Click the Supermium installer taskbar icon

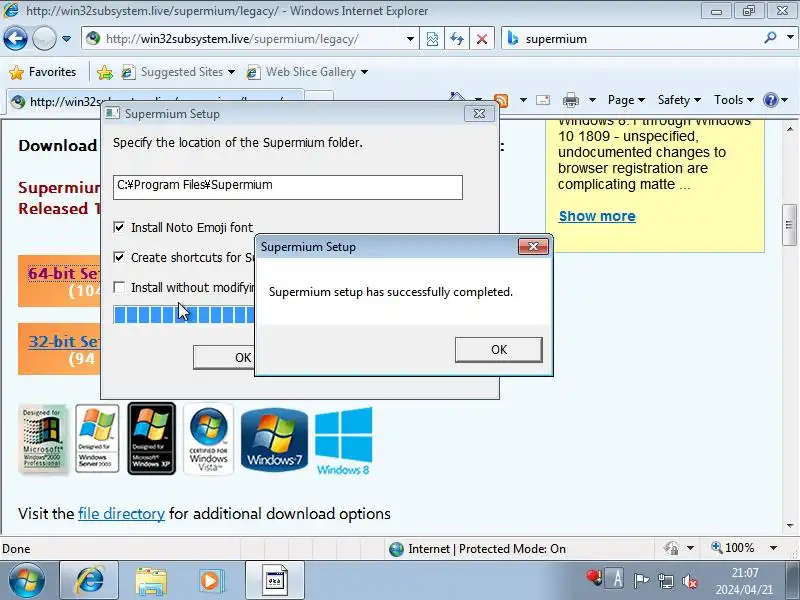coord(275,581)
